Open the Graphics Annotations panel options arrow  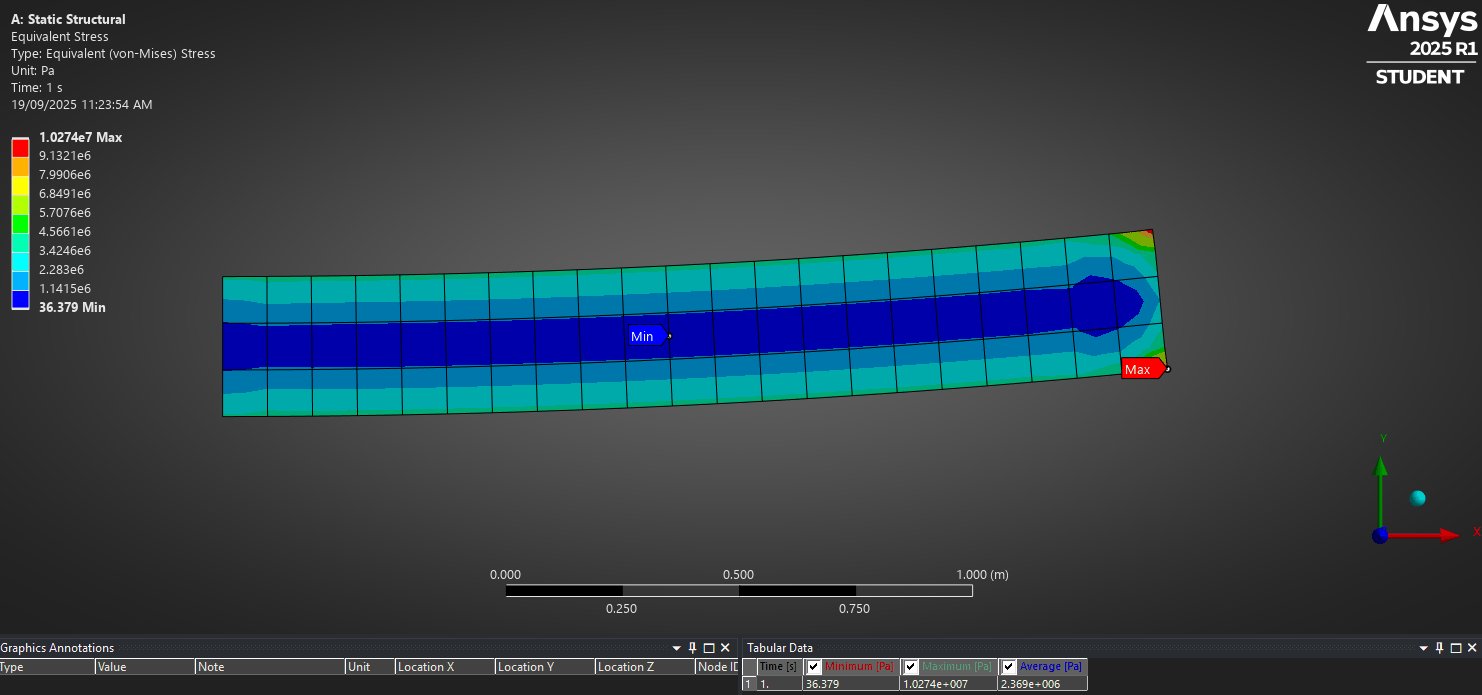pos(676,648)
